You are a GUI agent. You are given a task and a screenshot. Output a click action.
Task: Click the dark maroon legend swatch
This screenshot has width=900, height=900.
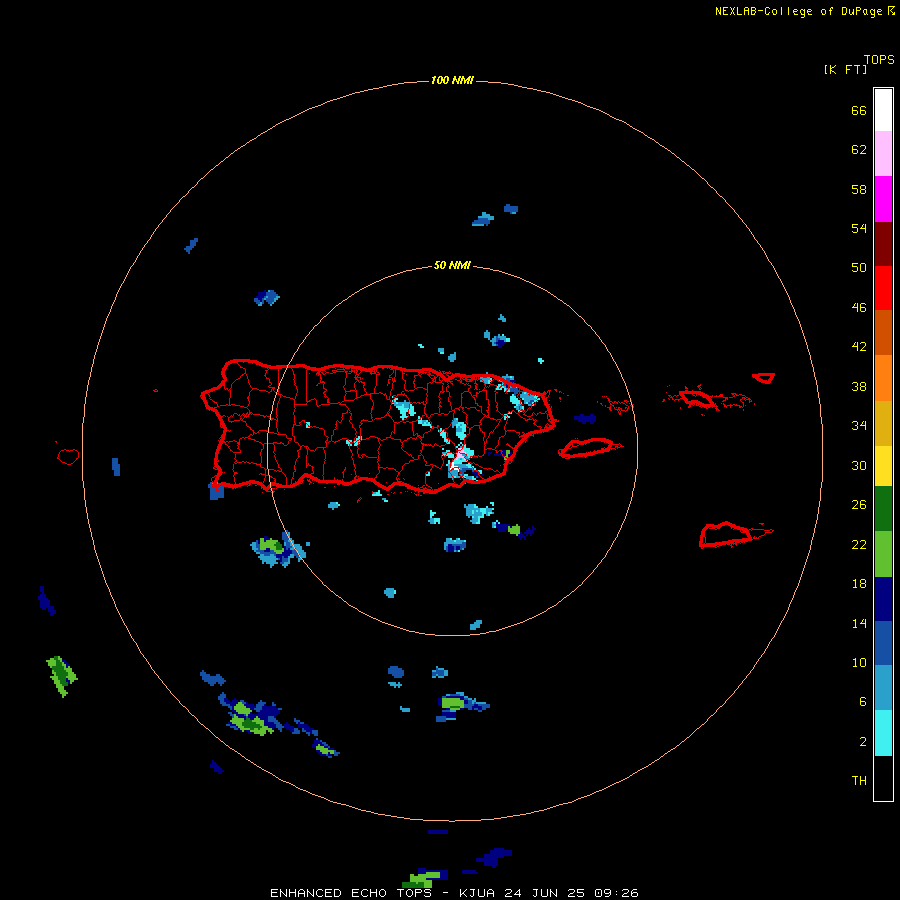click(x=883, y=243)
